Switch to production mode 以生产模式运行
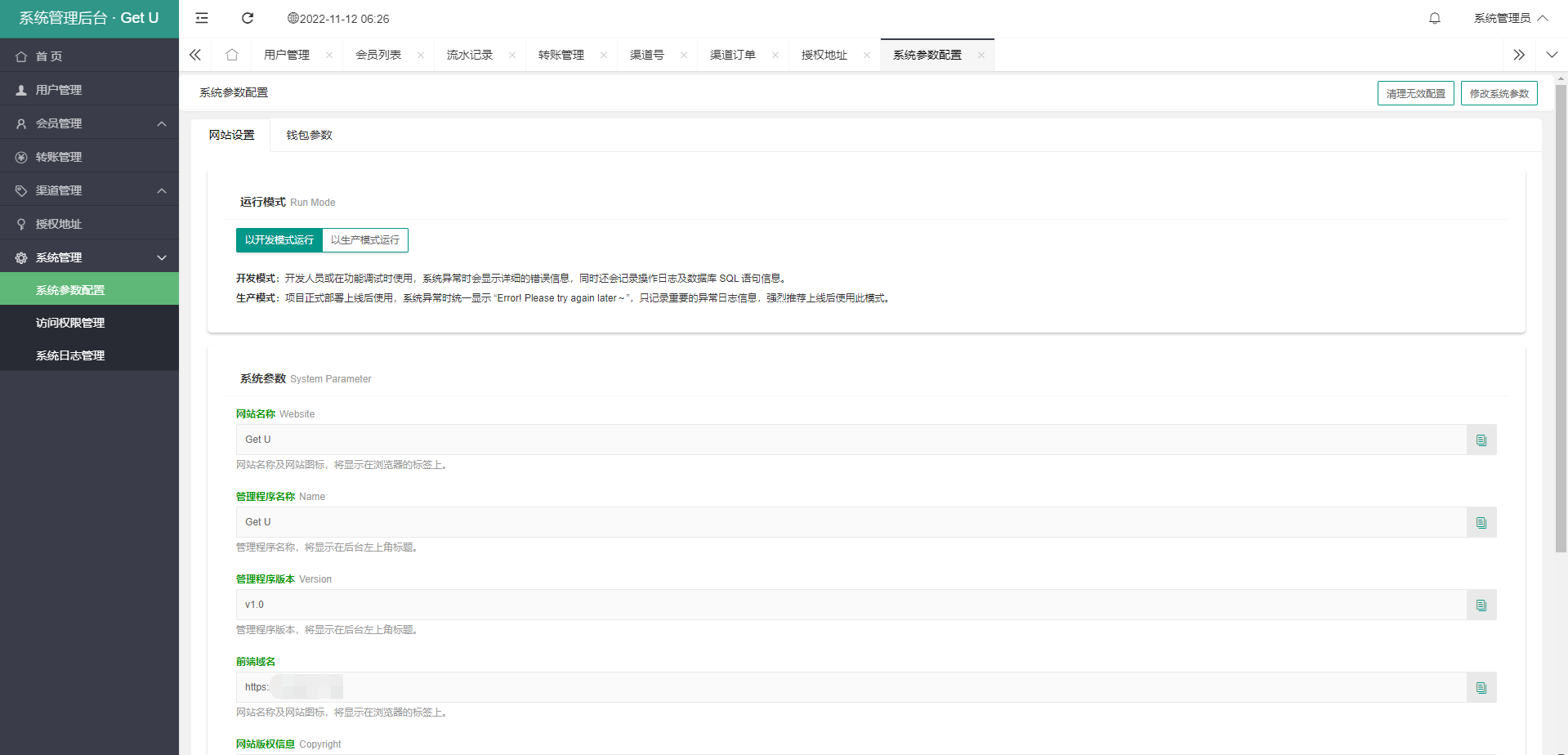 (x=365, y=240)
